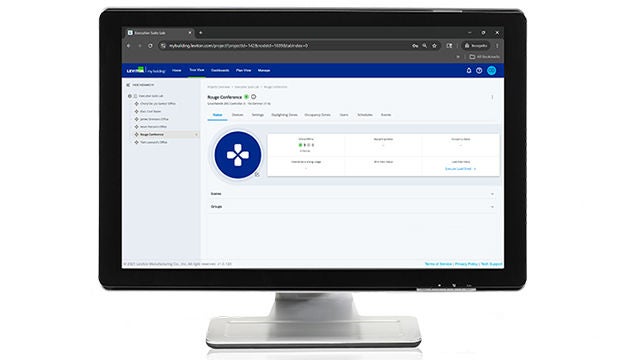Viewport: 640px width, 360px height.
Task: Click the large blue room controller icon
Action: [x=238, y=155]
